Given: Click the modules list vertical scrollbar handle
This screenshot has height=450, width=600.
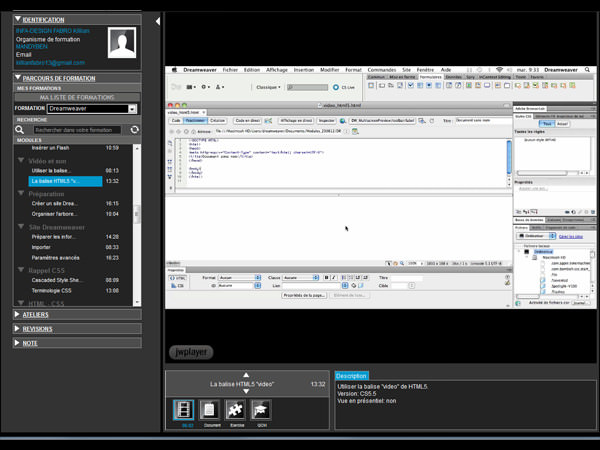Looking at the screenshot, I should point(137,214).
